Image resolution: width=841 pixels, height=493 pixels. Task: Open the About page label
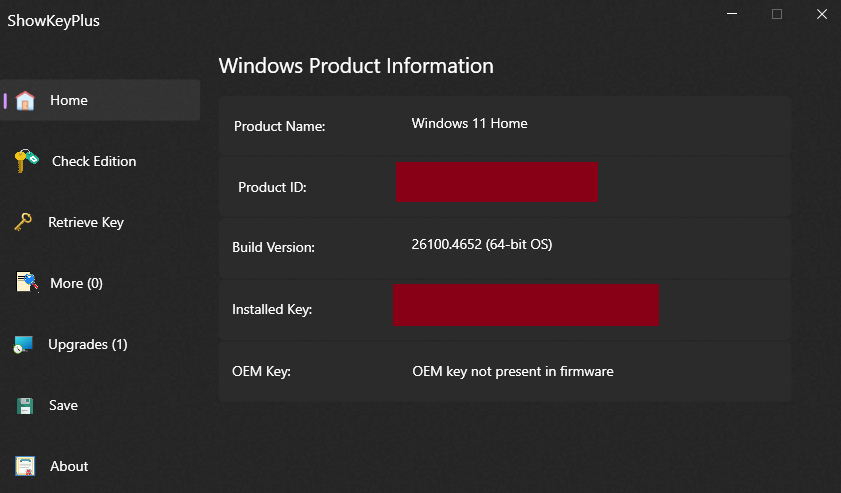[69, 466]
